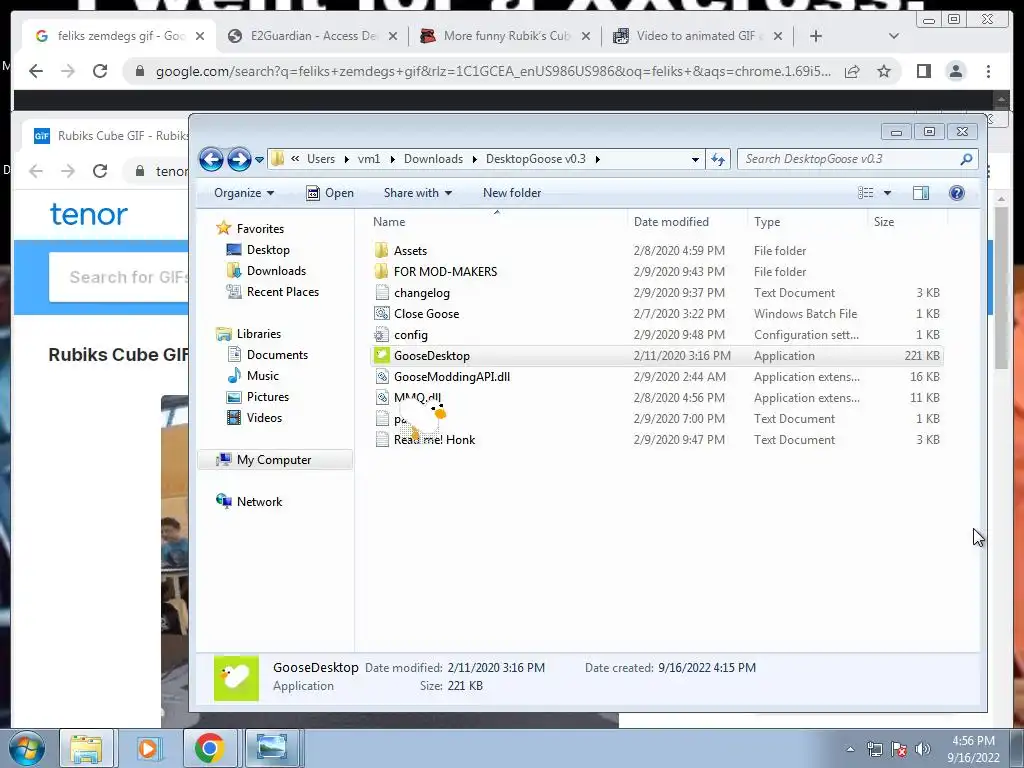Screen dimensions: 1024x768
Task: Open Windows Media Player from taskbar
Action: 148,748
